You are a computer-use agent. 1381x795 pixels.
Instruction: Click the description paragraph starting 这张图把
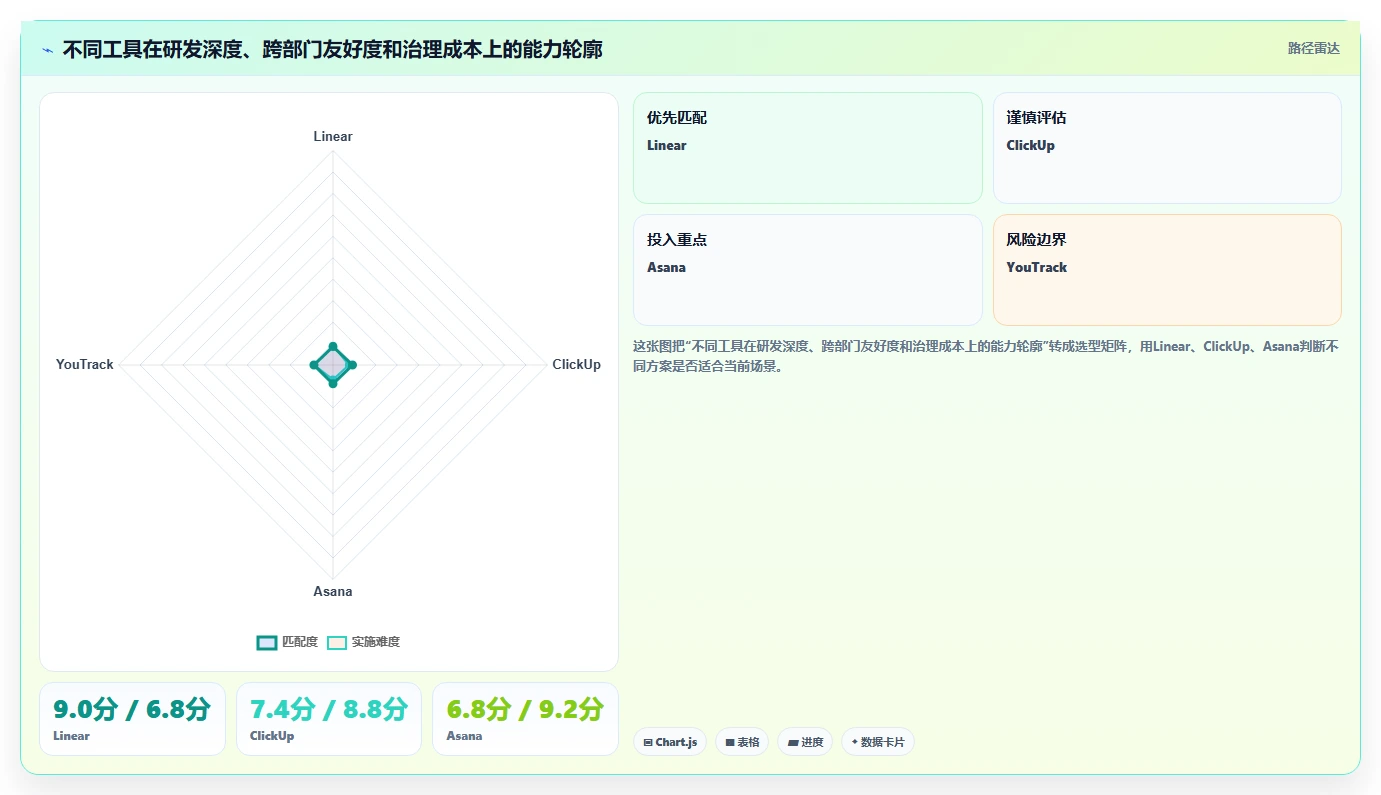pyautogui.click(x=986, y=356)
